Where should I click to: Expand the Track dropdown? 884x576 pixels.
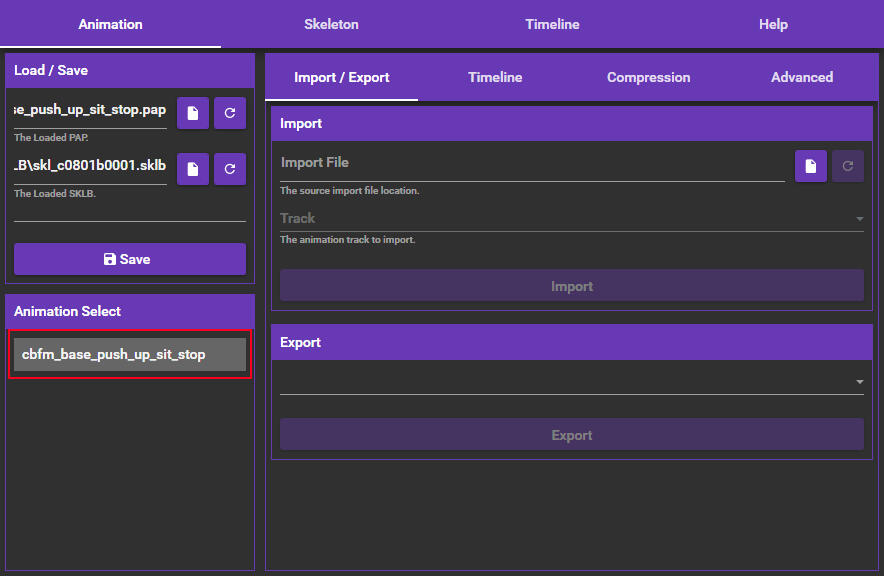click(571, 219)
